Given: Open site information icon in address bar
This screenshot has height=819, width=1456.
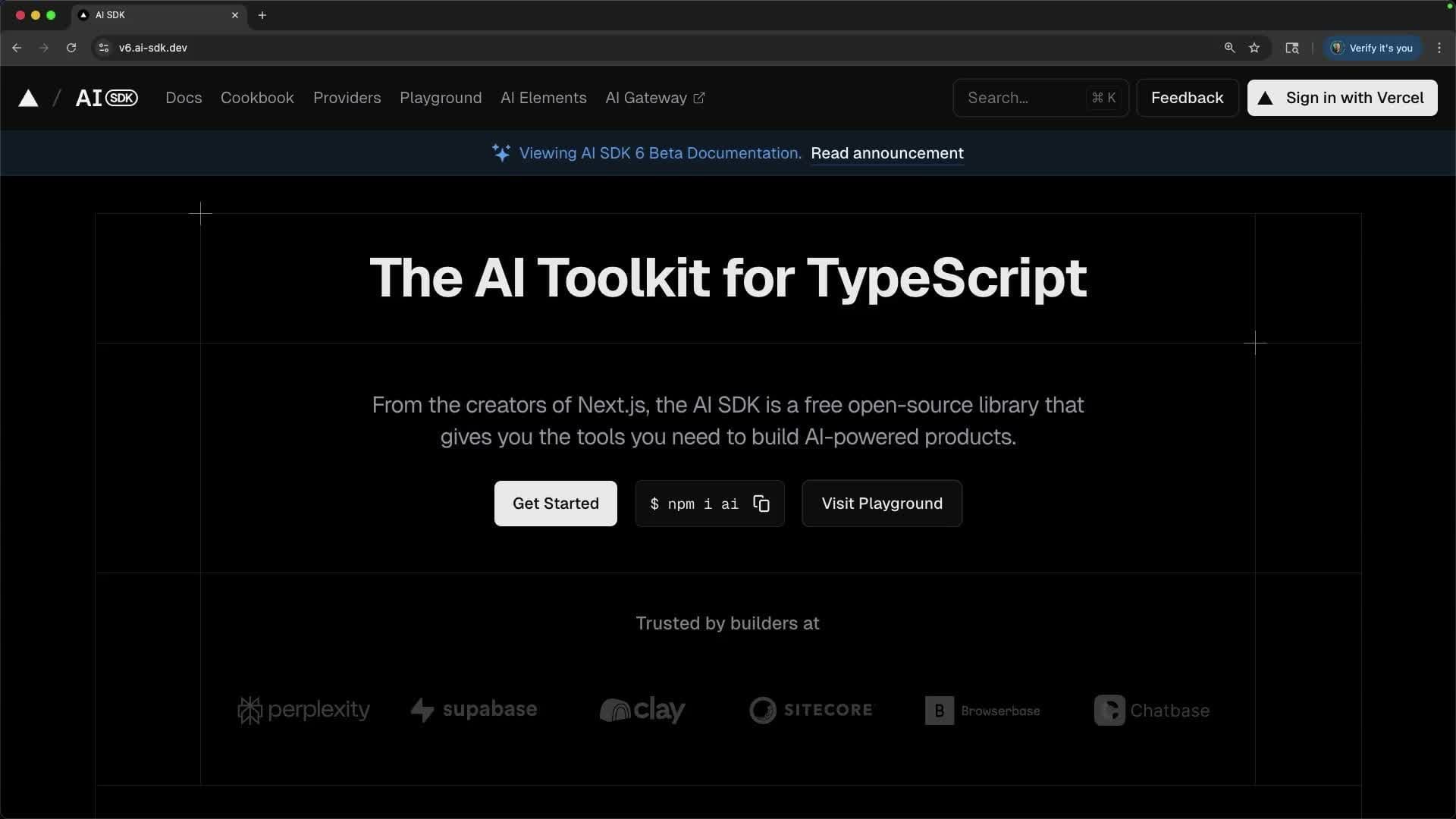Looking at the screenshot, I should click(104, 48).
